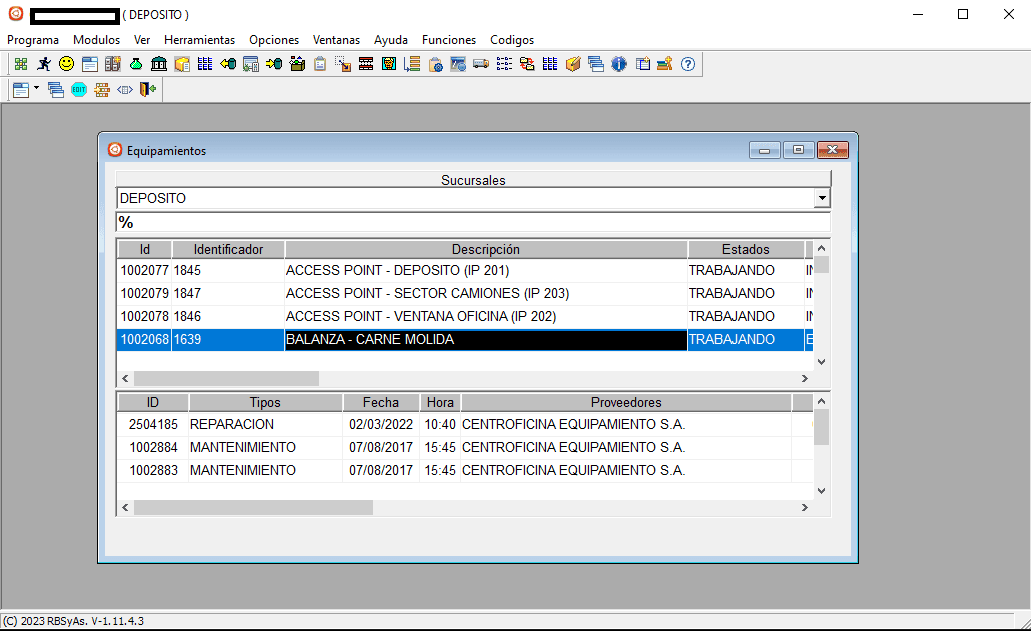The image size is (1031, 631).
Task: Expand the Sucursales DEPOSITO combo box
Action: (x=822, y=198)
